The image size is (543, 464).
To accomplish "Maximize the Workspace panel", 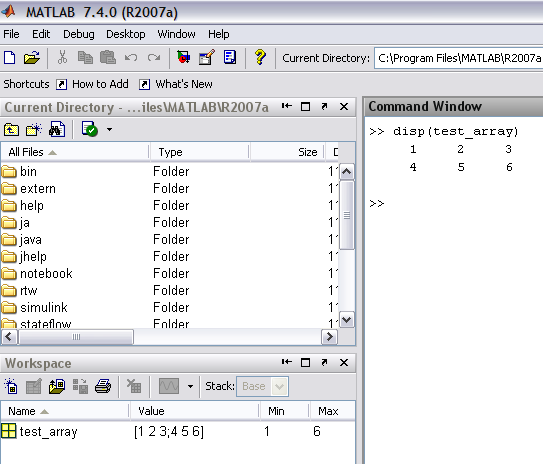I will point(305,363).
